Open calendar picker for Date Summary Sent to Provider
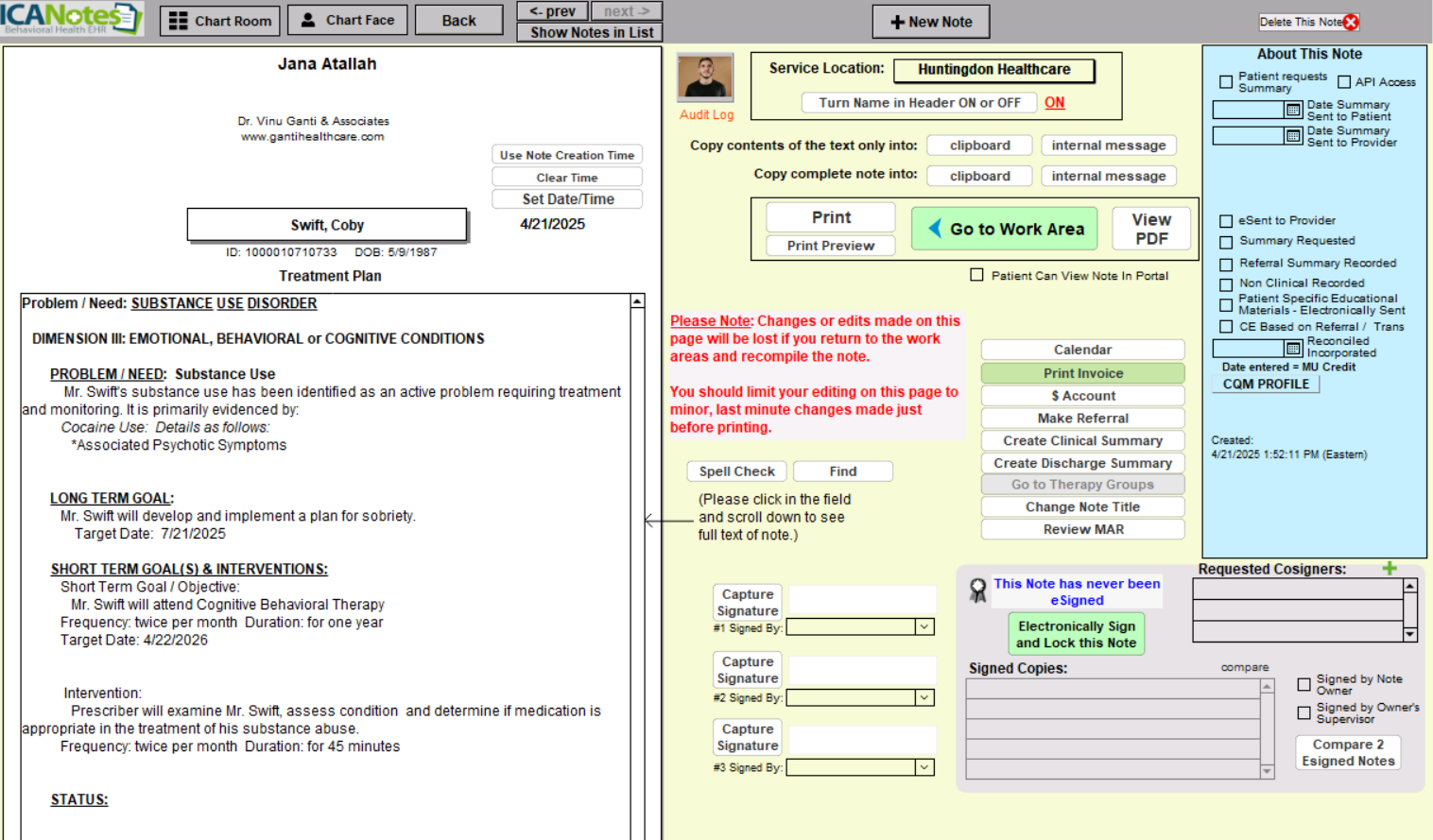The height and width of the screenshot is (840, 1433). tap(1293, 136)
